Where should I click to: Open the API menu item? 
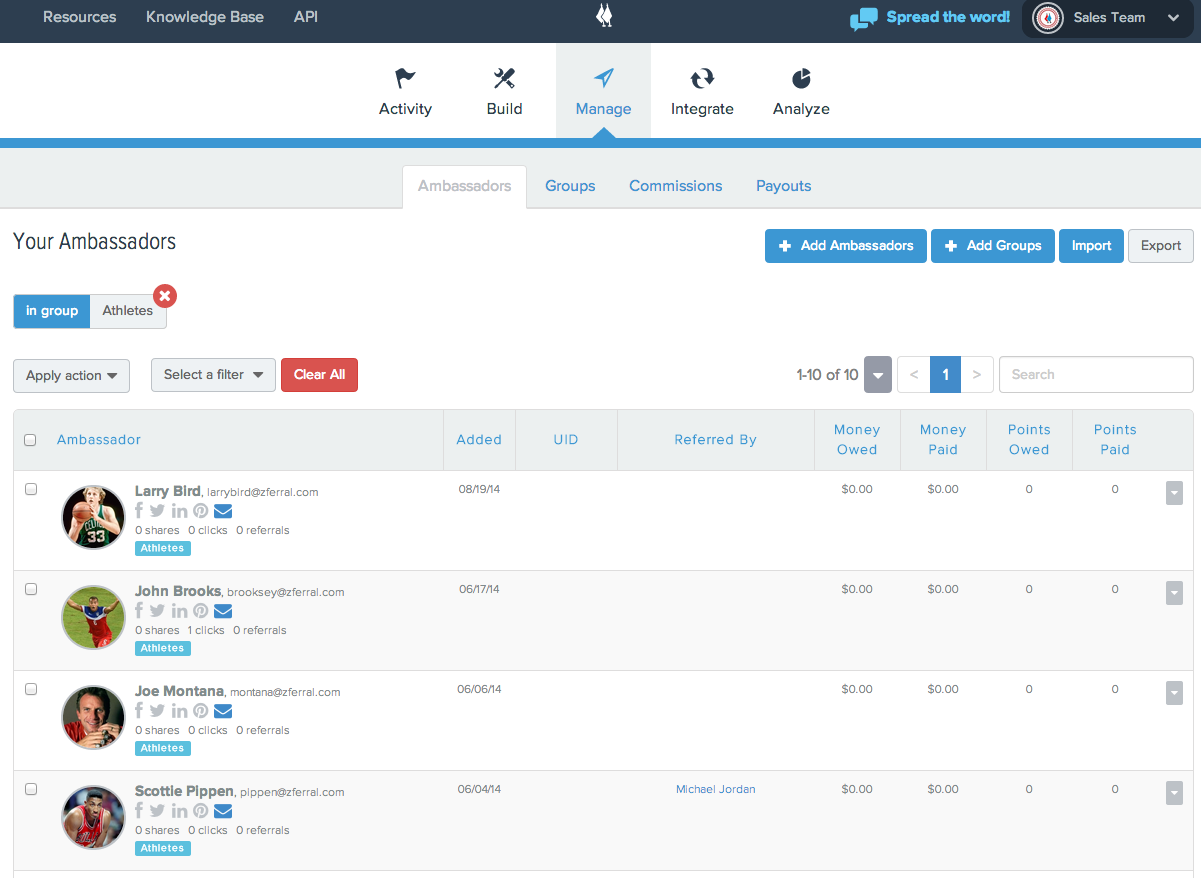click(306, 17)
